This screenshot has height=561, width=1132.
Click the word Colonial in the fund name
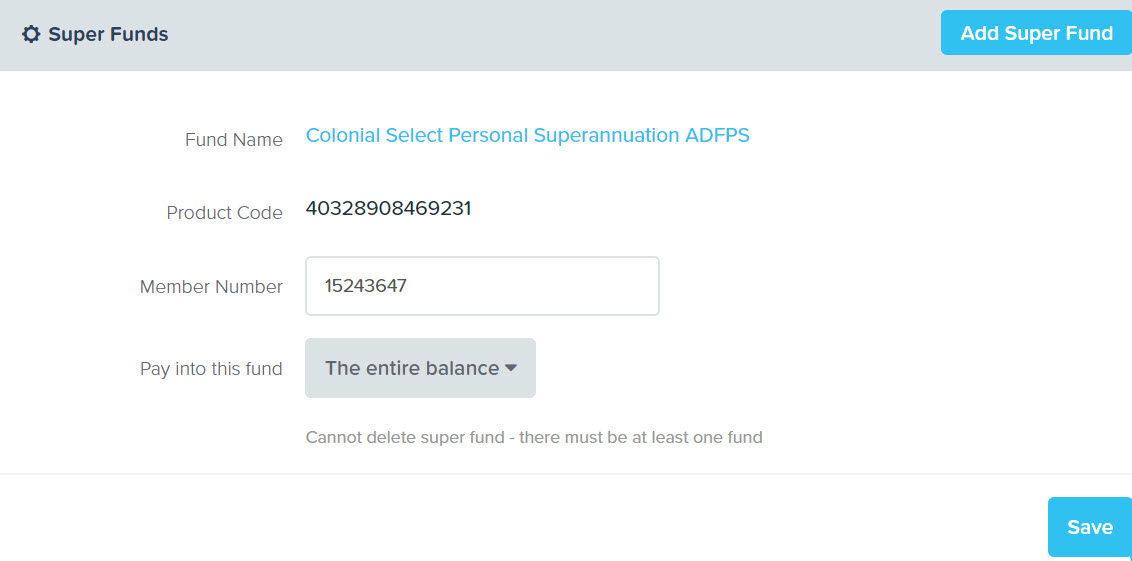tap(343, 135)
